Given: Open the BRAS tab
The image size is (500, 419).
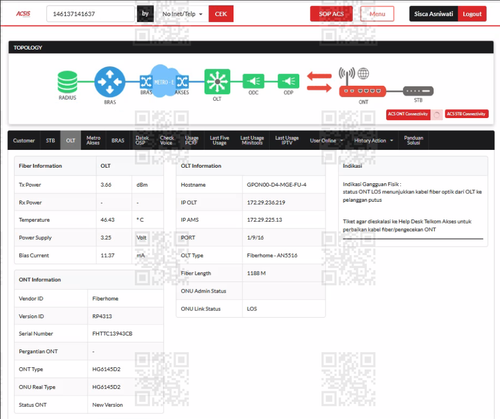Looking at the screenshot, I should [x=118, y=141].
